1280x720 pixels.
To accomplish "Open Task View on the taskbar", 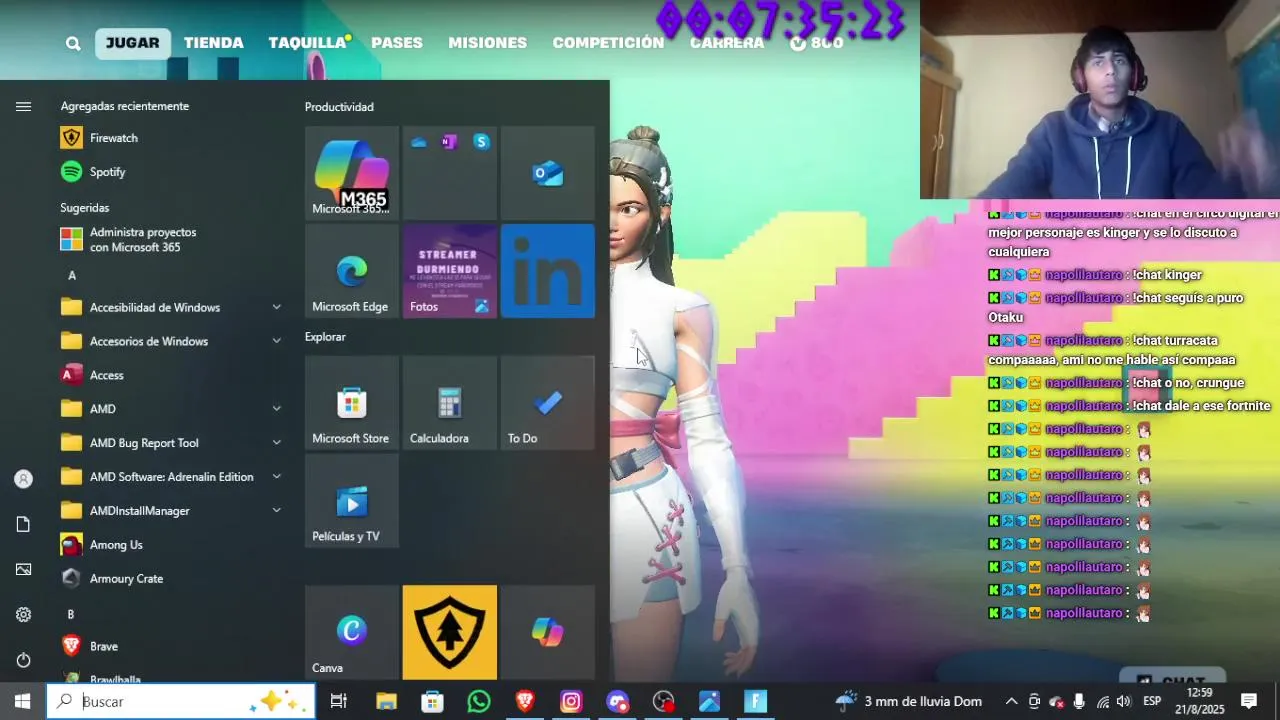I will [x=339, y=702].
